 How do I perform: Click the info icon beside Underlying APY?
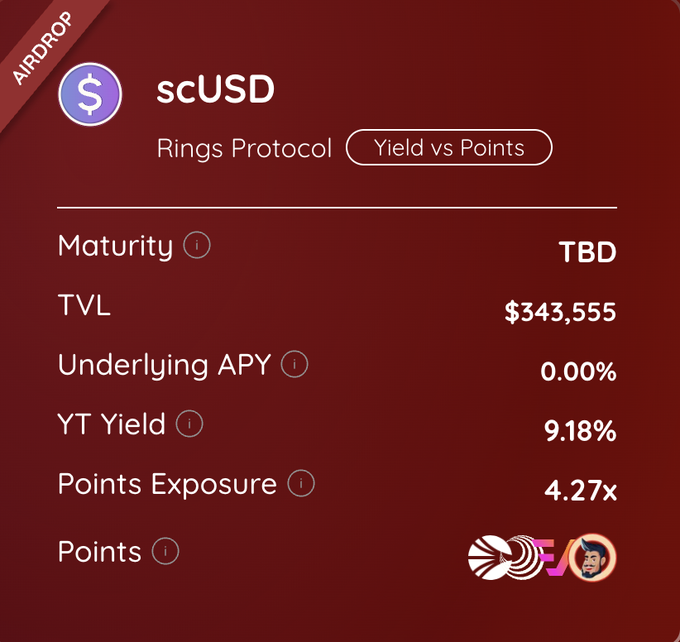[x=294, y=365]
